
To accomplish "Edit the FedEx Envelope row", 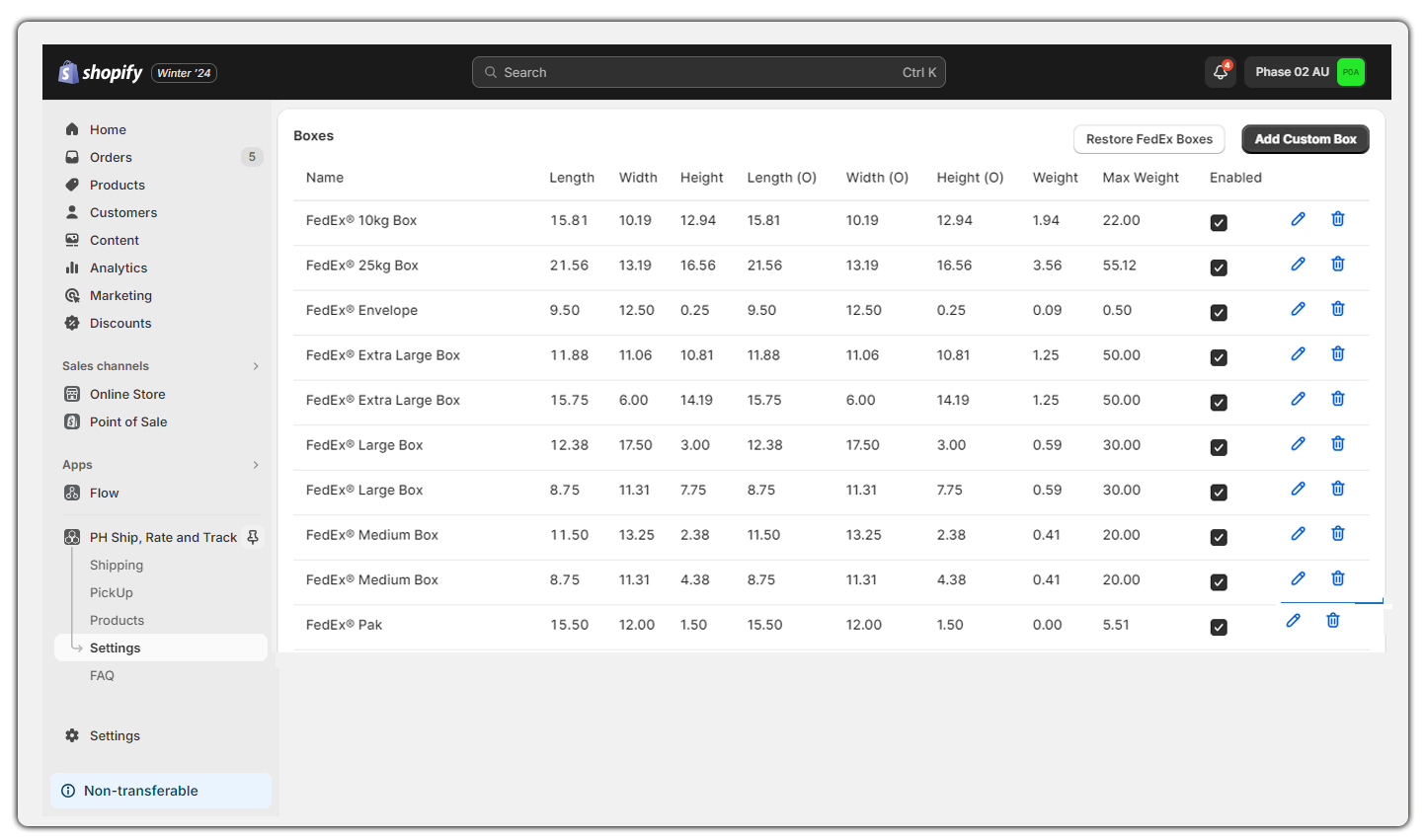I will [1298, 309].
